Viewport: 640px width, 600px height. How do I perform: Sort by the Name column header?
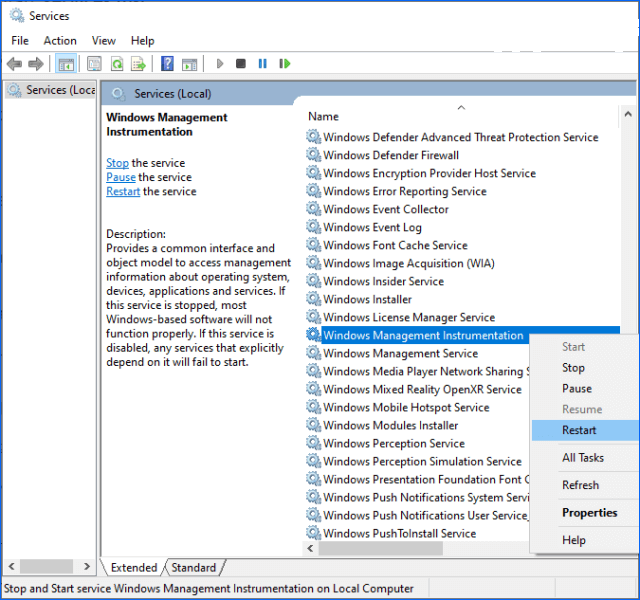click(x=461, y=116)
